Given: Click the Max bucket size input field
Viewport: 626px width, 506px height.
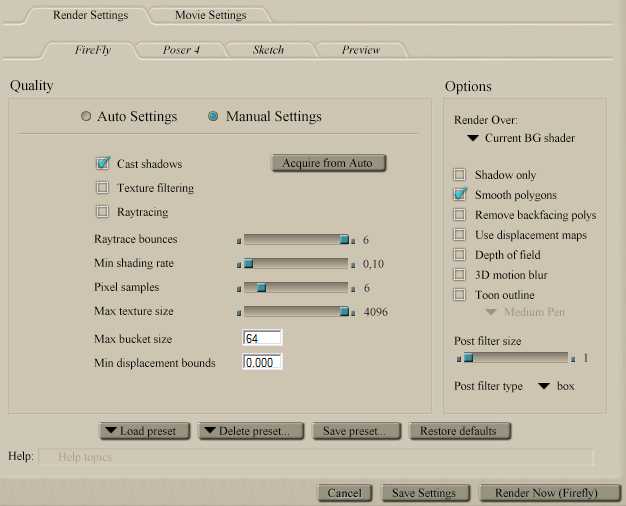Looking at the screenshot, I should [x=262, y=339].
